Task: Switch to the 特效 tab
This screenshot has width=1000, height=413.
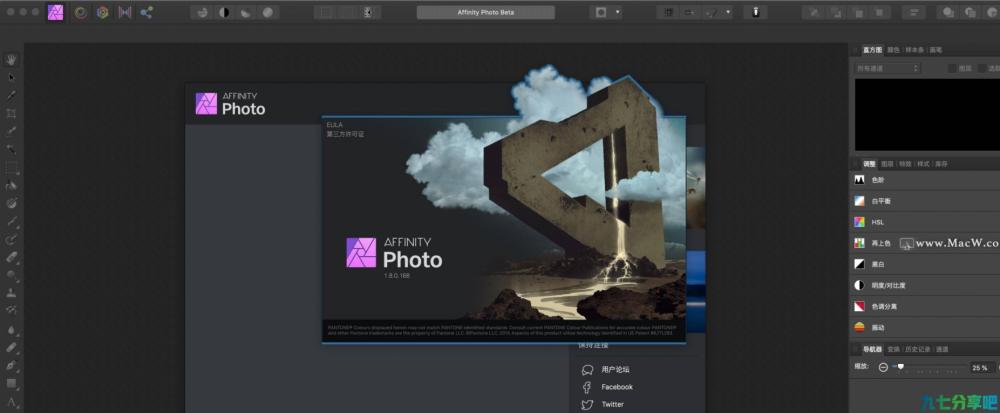Action: pyautogui.click(x=905, y=164)
